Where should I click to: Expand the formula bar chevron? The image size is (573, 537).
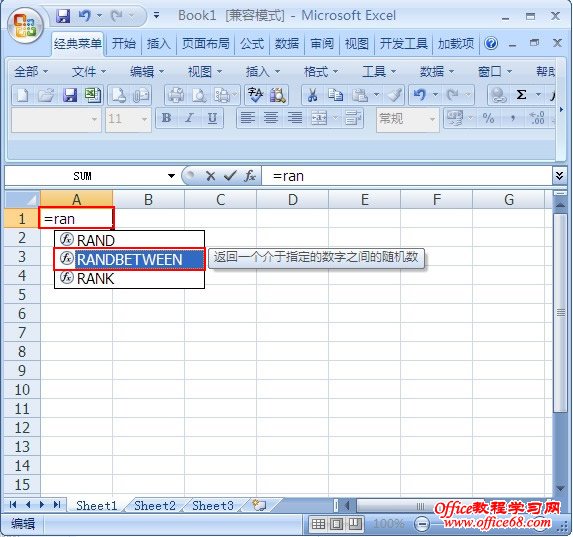(559, 176)
